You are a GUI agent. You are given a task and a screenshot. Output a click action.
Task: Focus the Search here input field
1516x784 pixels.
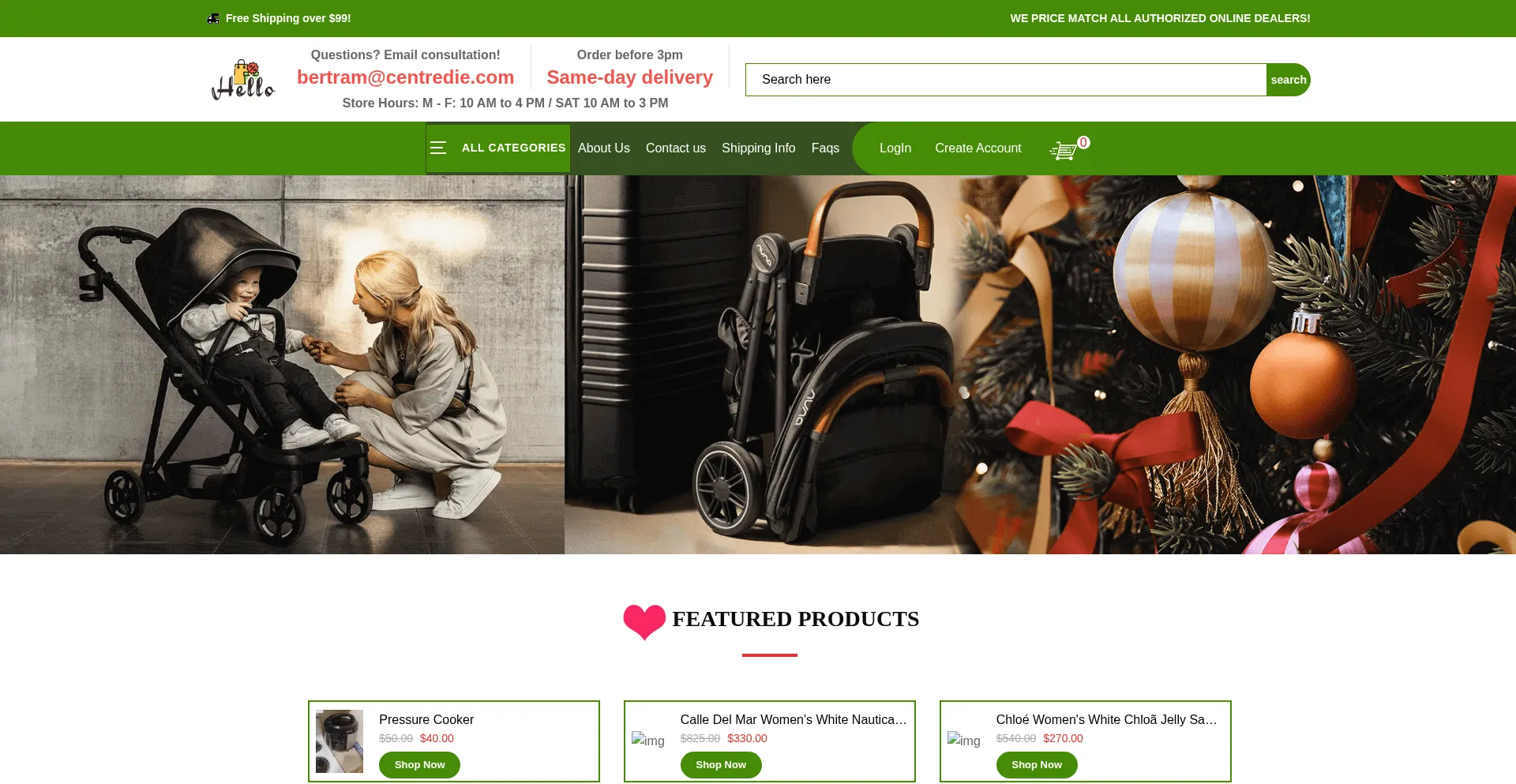1006,80
